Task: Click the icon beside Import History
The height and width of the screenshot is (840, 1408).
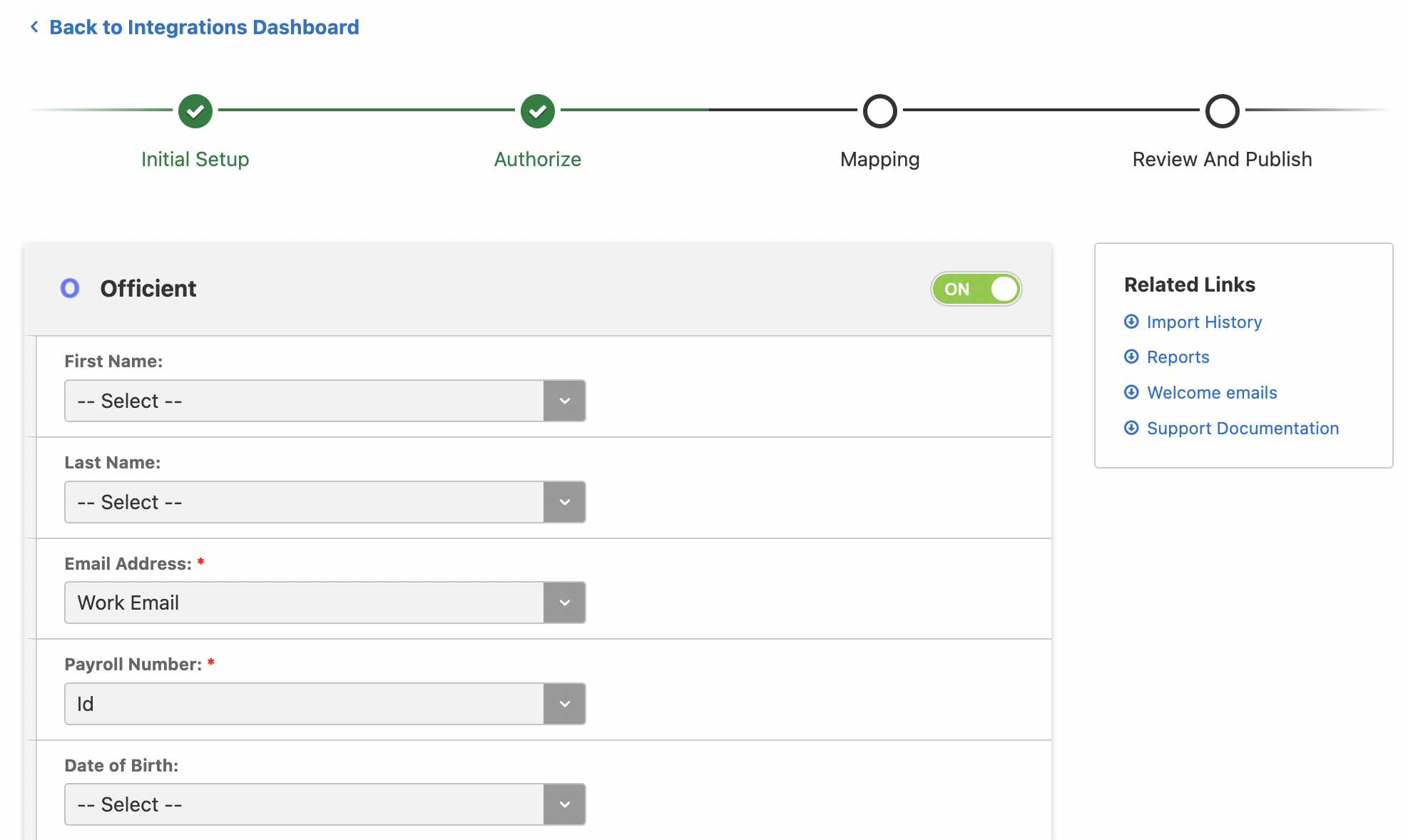Action: [1131, 321]
